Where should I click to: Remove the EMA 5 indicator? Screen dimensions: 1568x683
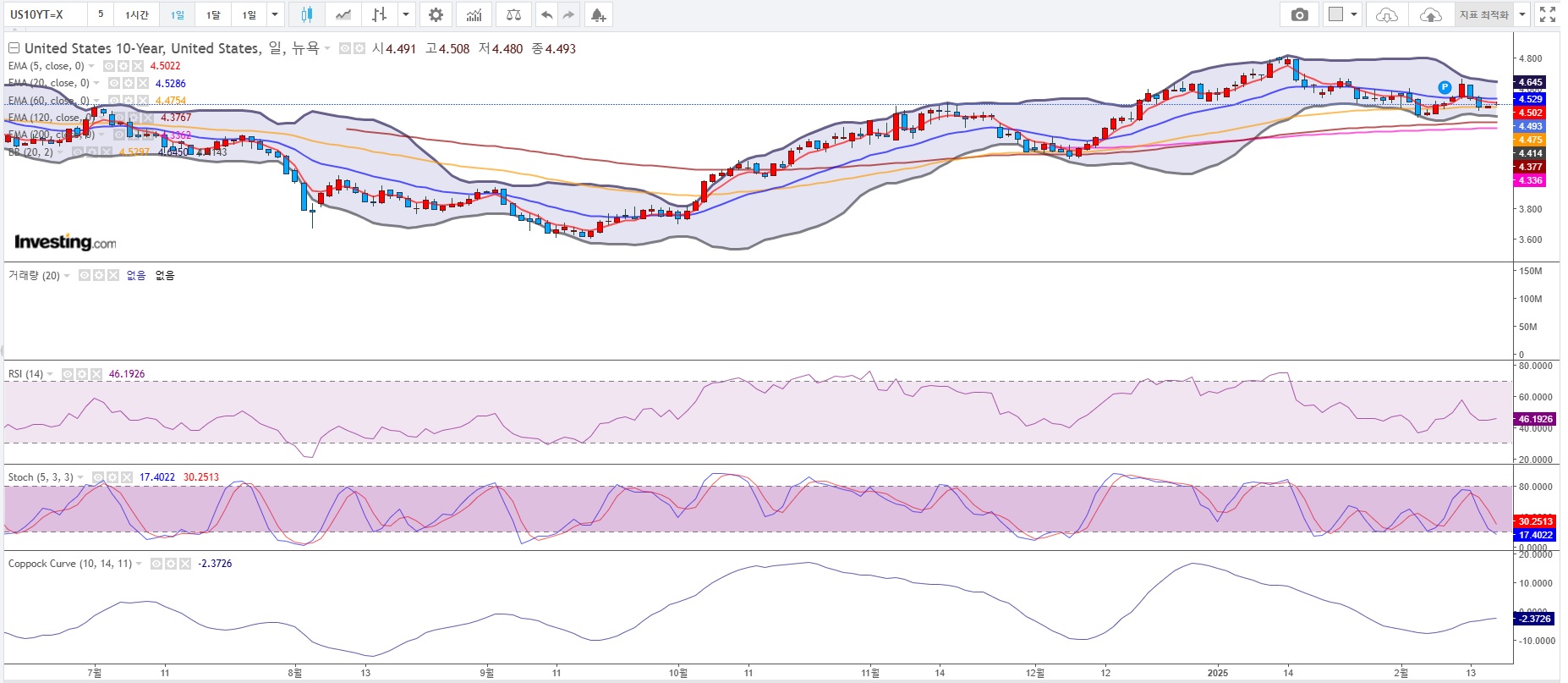click(x=136, y=66)
